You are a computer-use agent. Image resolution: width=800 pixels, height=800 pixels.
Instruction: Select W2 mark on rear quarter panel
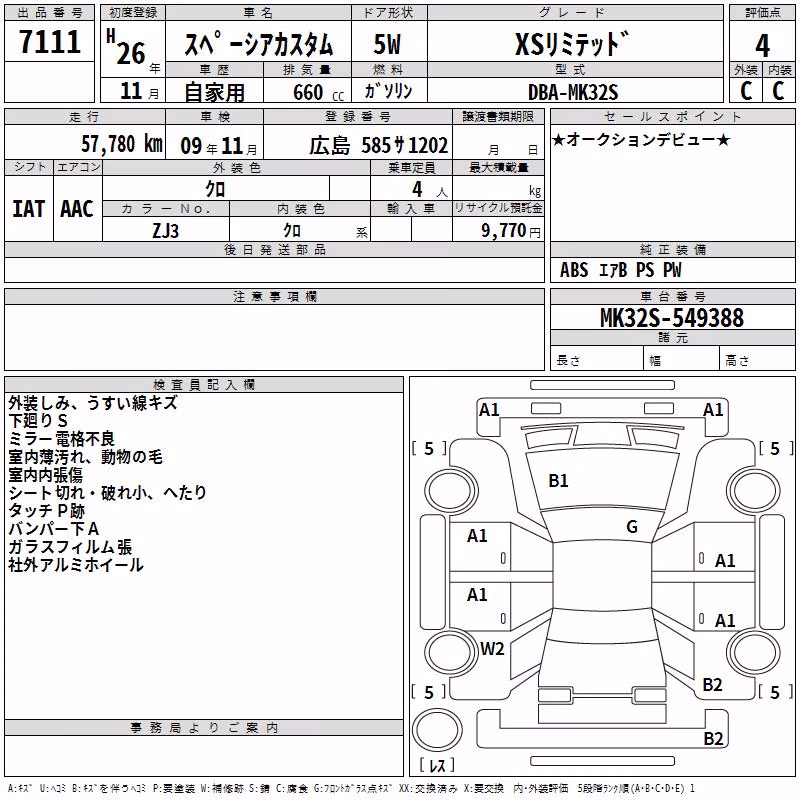click(x=492, y=649)
